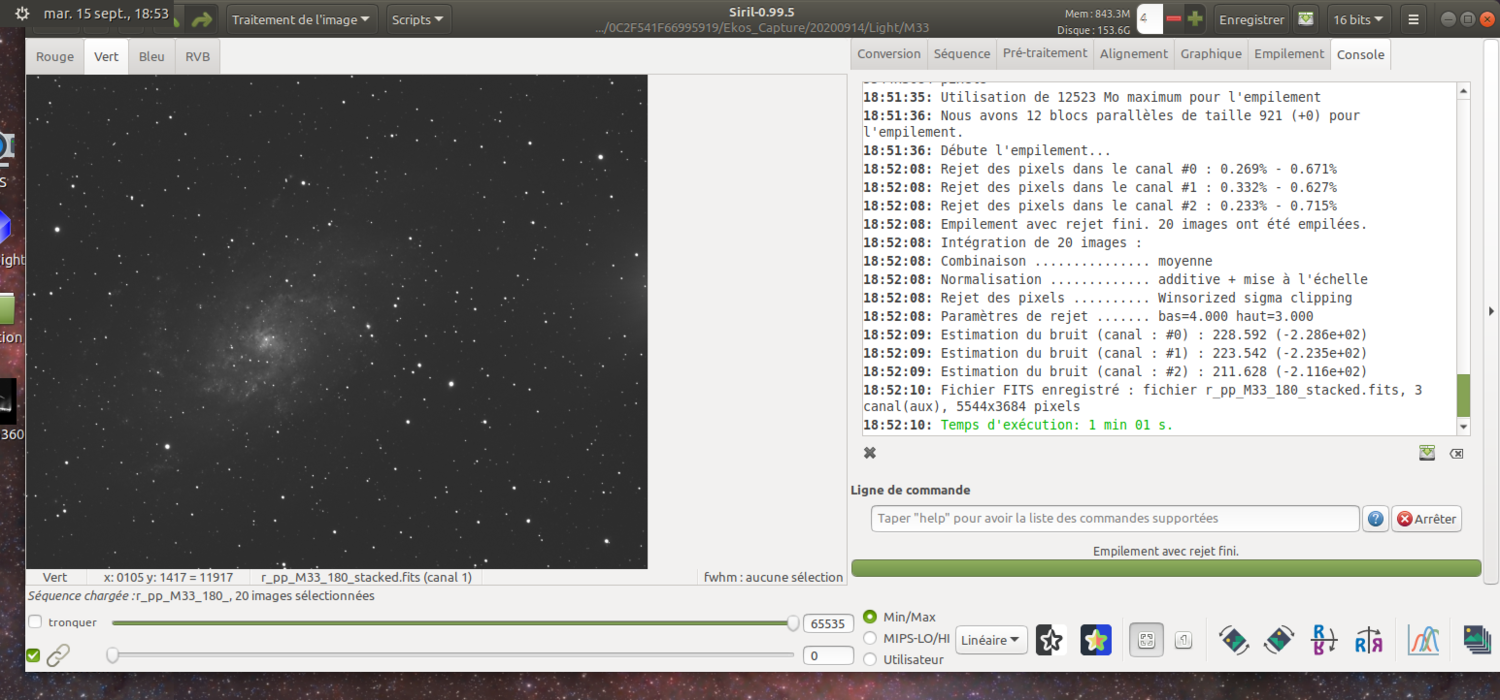Click 'r_pp_M33_180_stacked.fits (canal 1)' status label

tap(366, 577)
